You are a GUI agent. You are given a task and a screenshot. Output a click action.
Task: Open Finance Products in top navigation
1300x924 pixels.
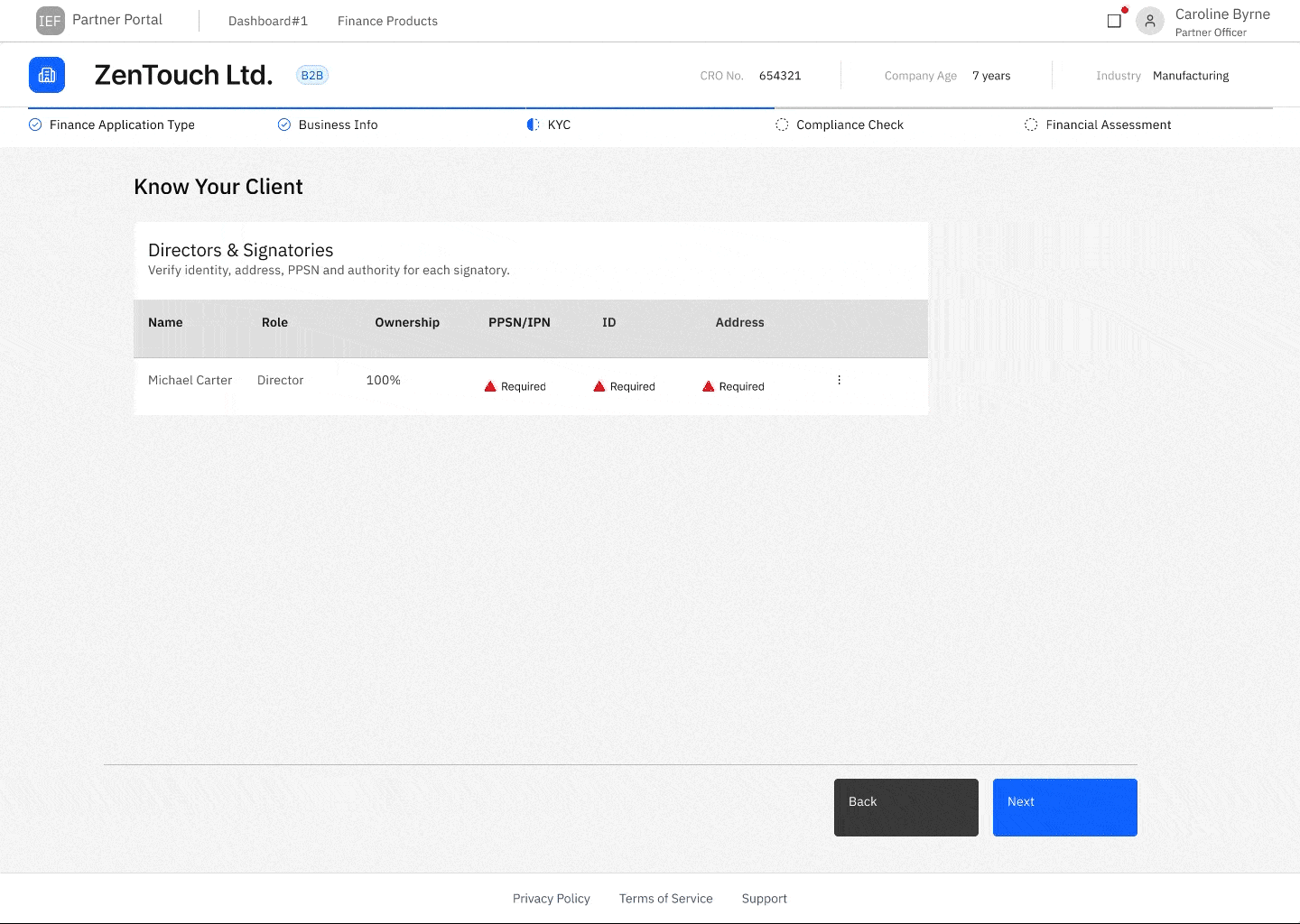point(387,21)
